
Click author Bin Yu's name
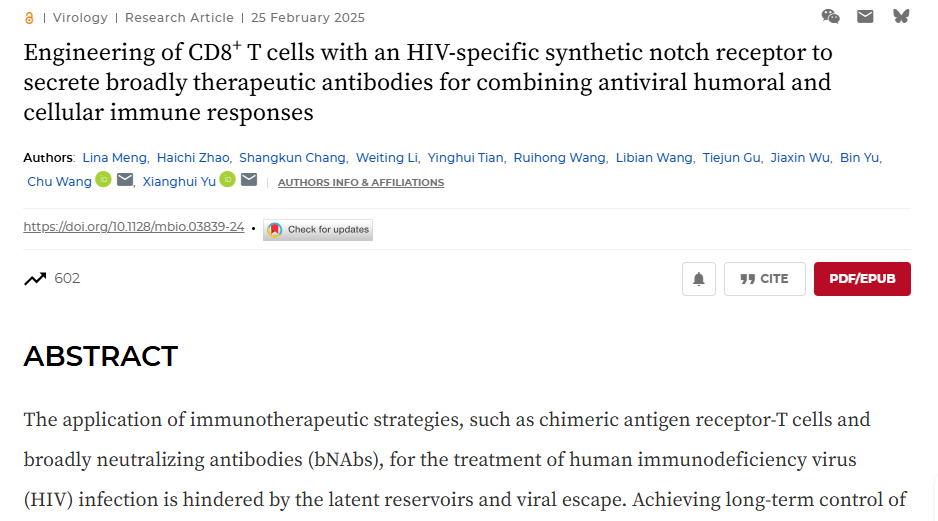coord(859,158)
